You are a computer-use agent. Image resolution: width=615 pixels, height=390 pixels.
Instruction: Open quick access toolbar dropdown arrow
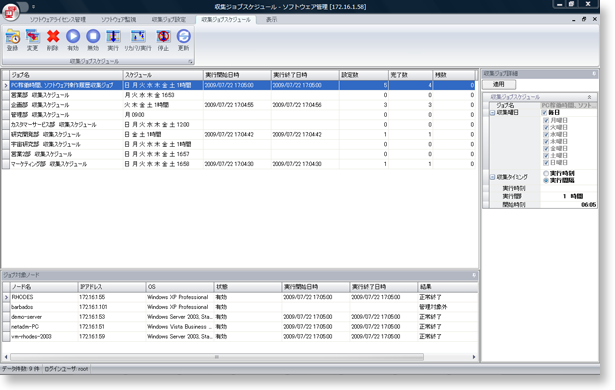(x=34, y=7)
